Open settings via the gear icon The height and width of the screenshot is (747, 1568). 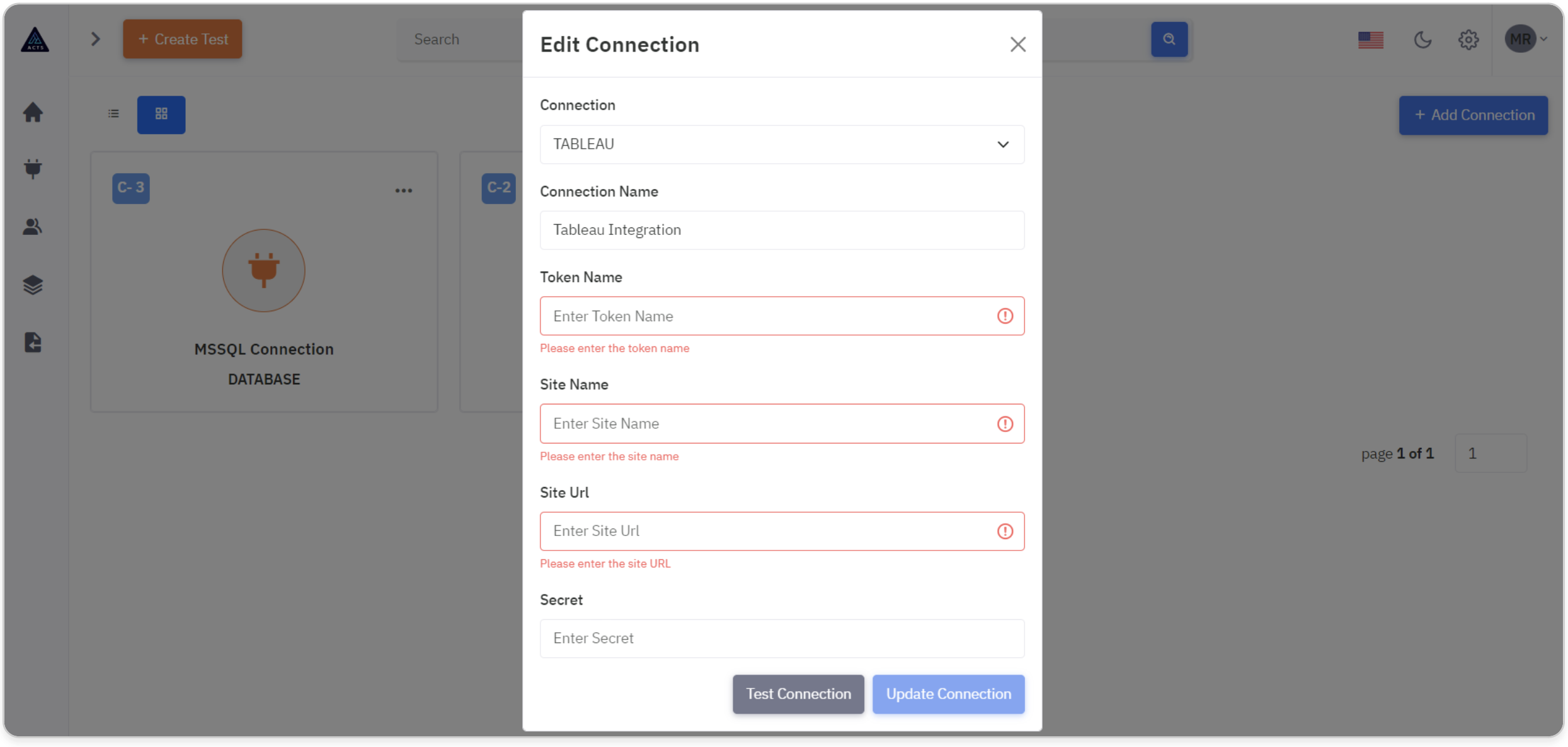click(1468, 40)
